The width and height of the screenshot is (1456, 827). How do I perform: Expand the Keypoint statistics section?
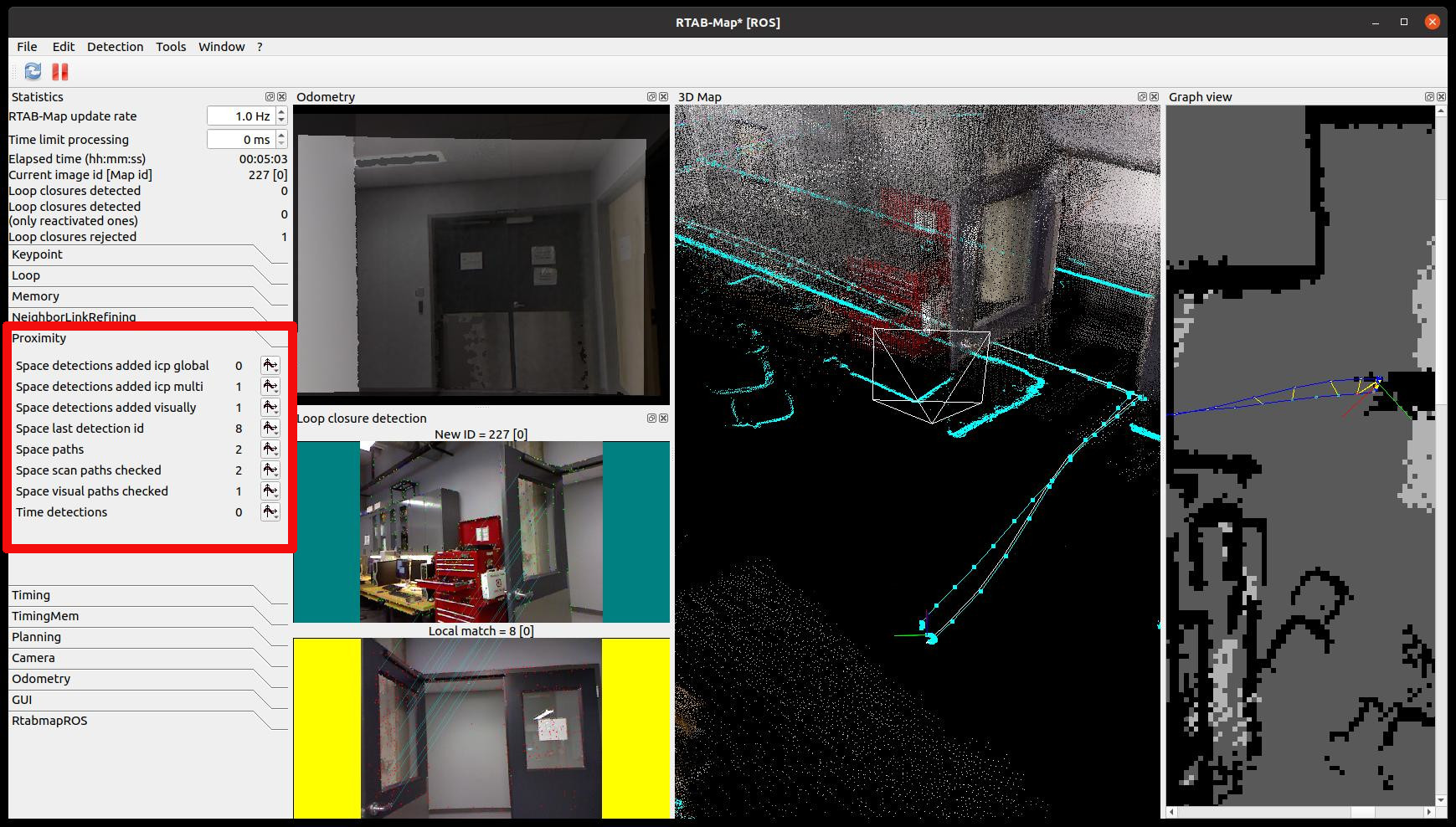coord(38,254)
